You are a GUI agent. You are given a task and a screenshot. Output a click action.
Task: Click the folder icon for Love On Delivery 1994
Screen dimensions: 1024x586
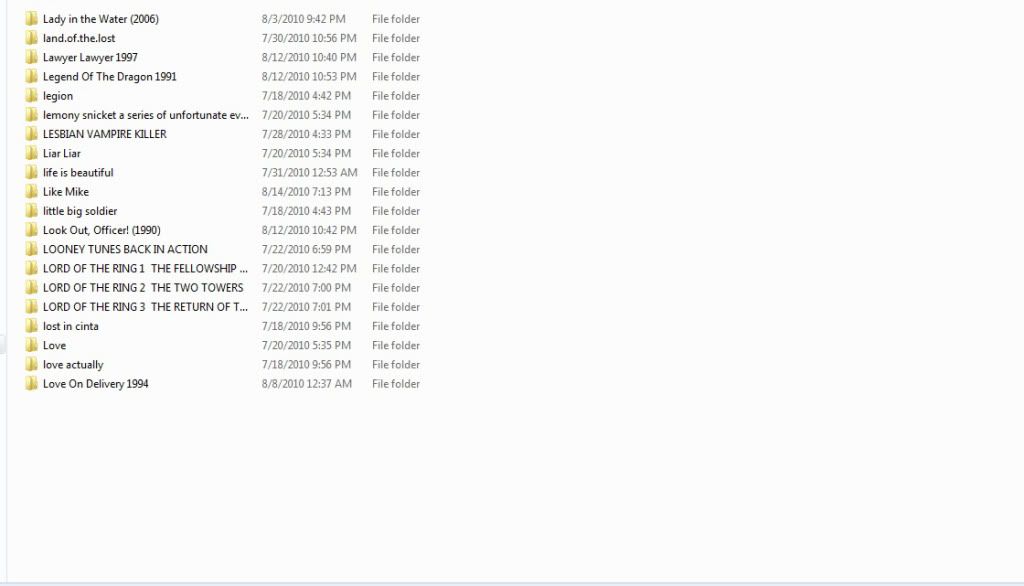coord(31,383)
